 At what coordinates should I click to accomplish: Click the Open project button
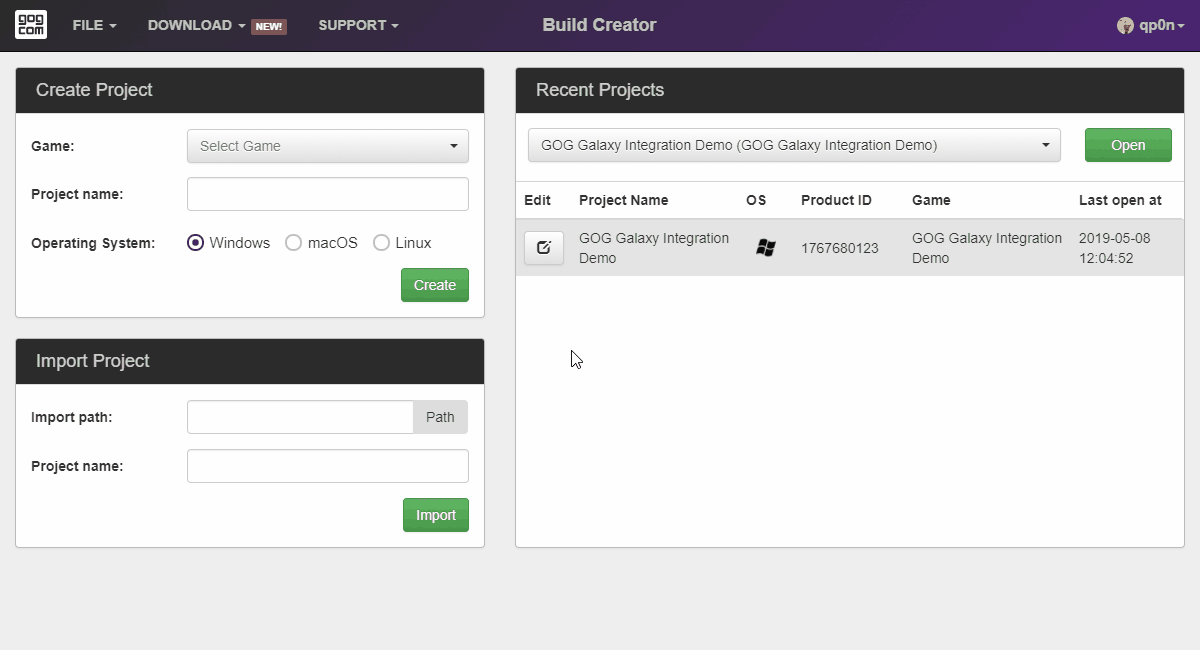click(x=1128, y=145)
